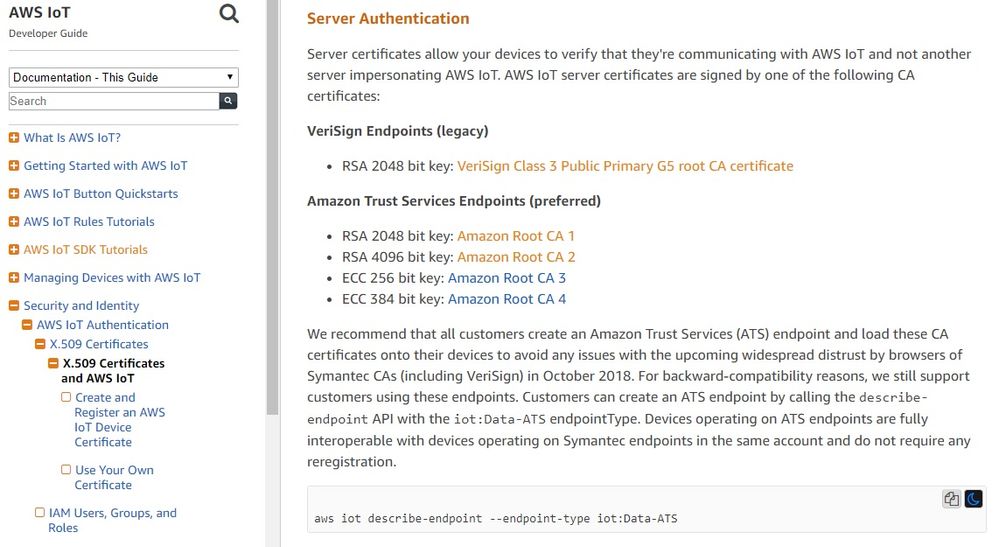Expand the AWS IoT Rules Tutorials node
Viewport: 999px width, 547px height.
14,222
